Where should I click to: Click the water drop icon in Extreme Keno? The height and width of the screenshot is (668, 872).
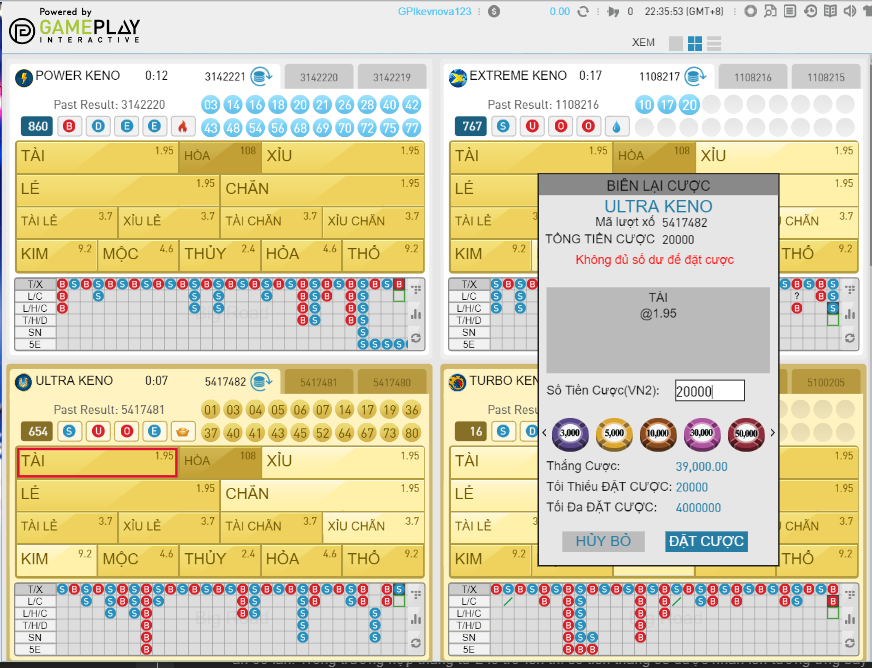pos(615,126)
